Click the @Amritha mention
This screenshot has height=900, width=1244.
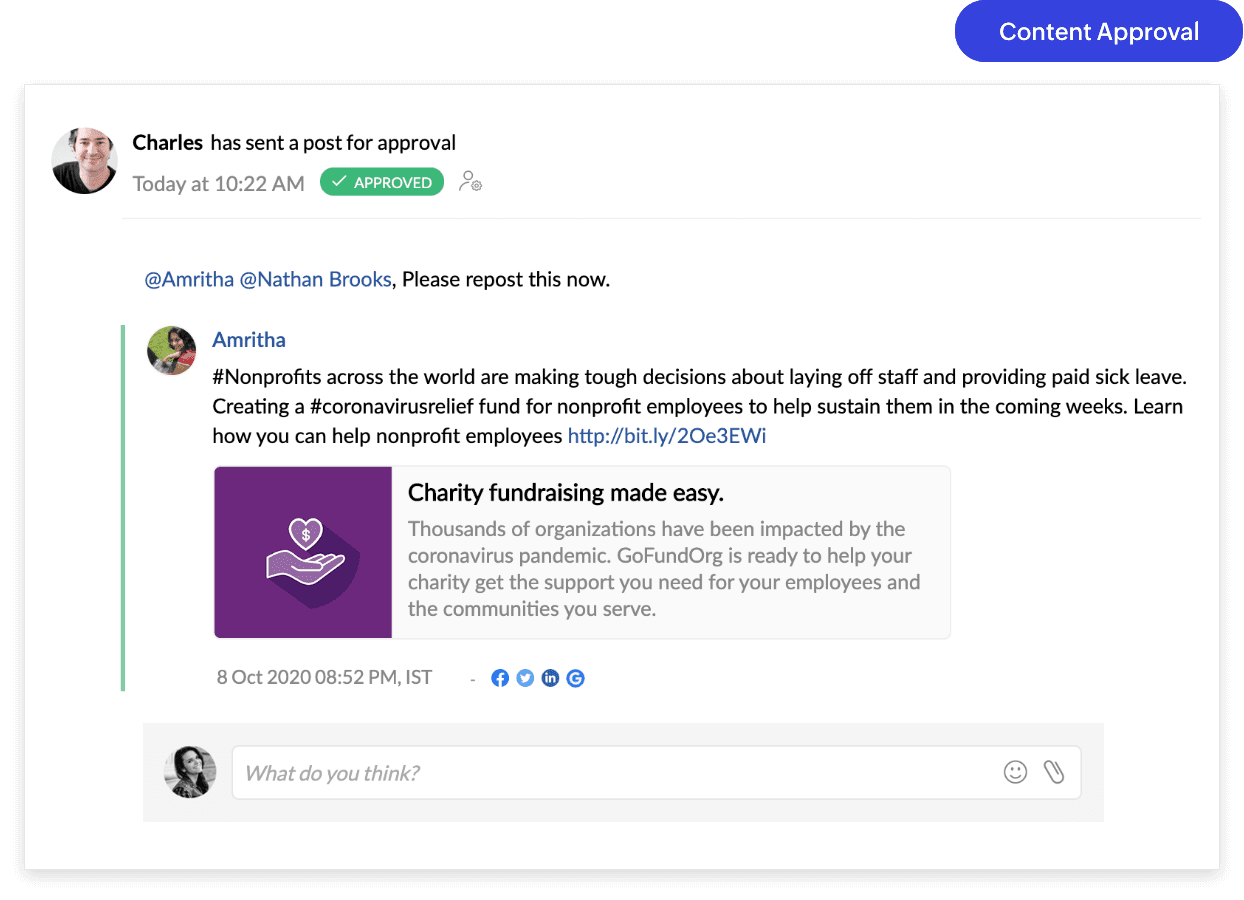189,280
